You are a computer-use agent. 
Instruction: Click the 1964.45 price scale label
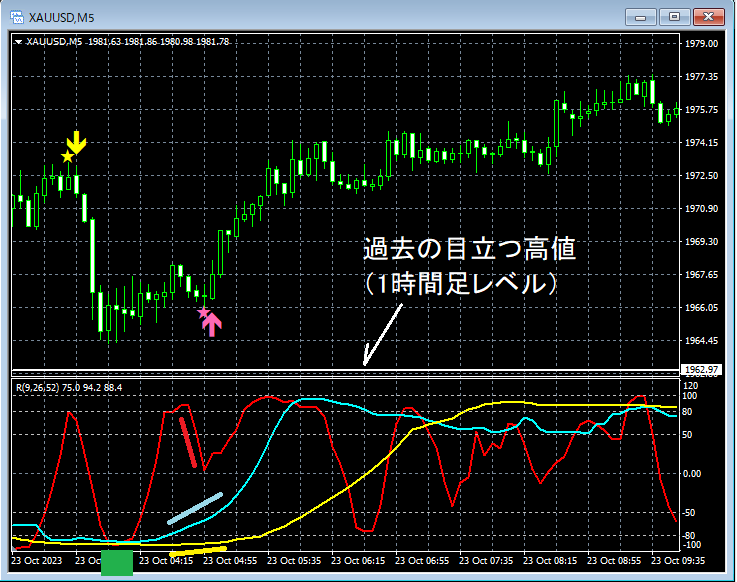pos(701,340)
